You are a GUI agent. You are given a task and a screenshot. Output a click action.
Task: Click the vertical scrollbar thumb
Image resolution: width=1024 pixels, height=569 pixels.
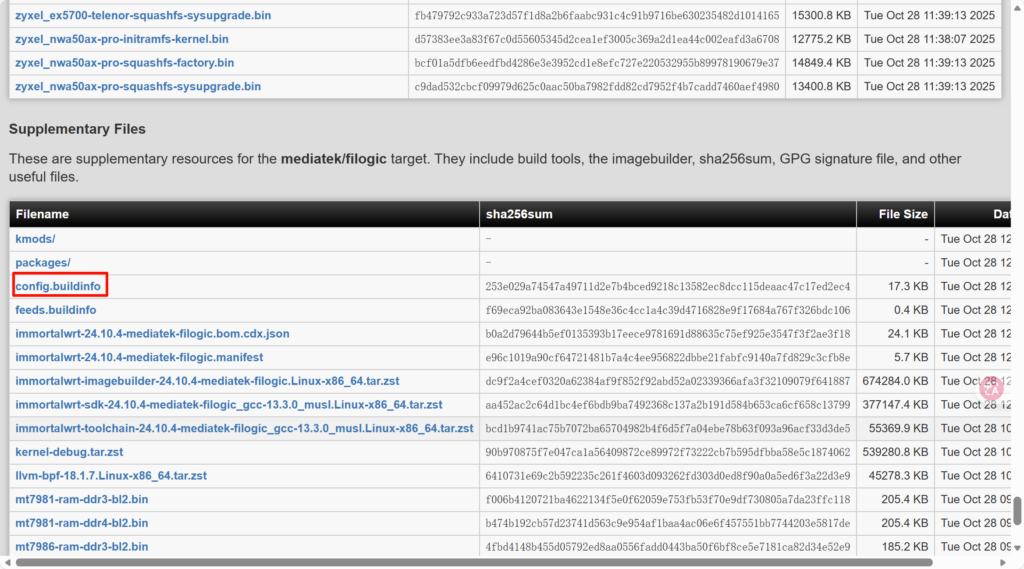(x=1017, y=510)
